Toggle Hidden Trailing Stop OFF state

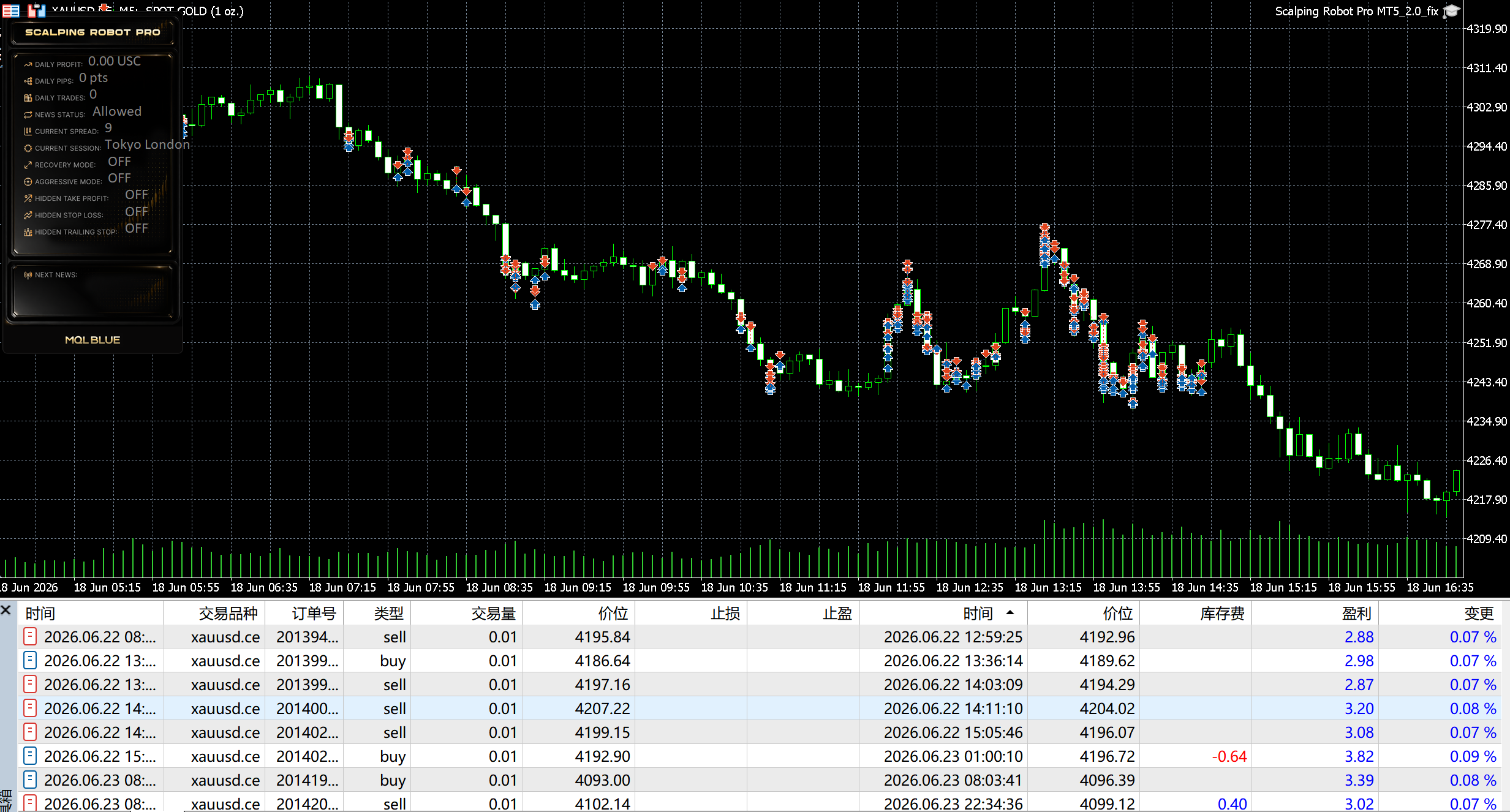pos(137,228)
